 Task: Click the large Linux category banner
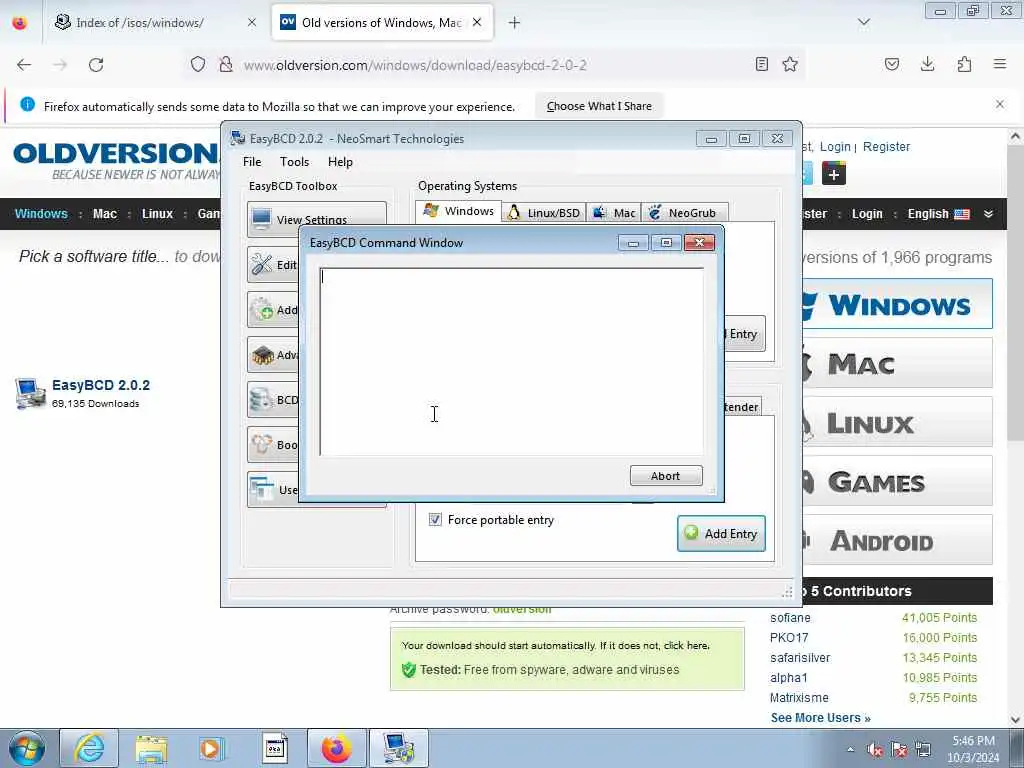tap(897, 423)
